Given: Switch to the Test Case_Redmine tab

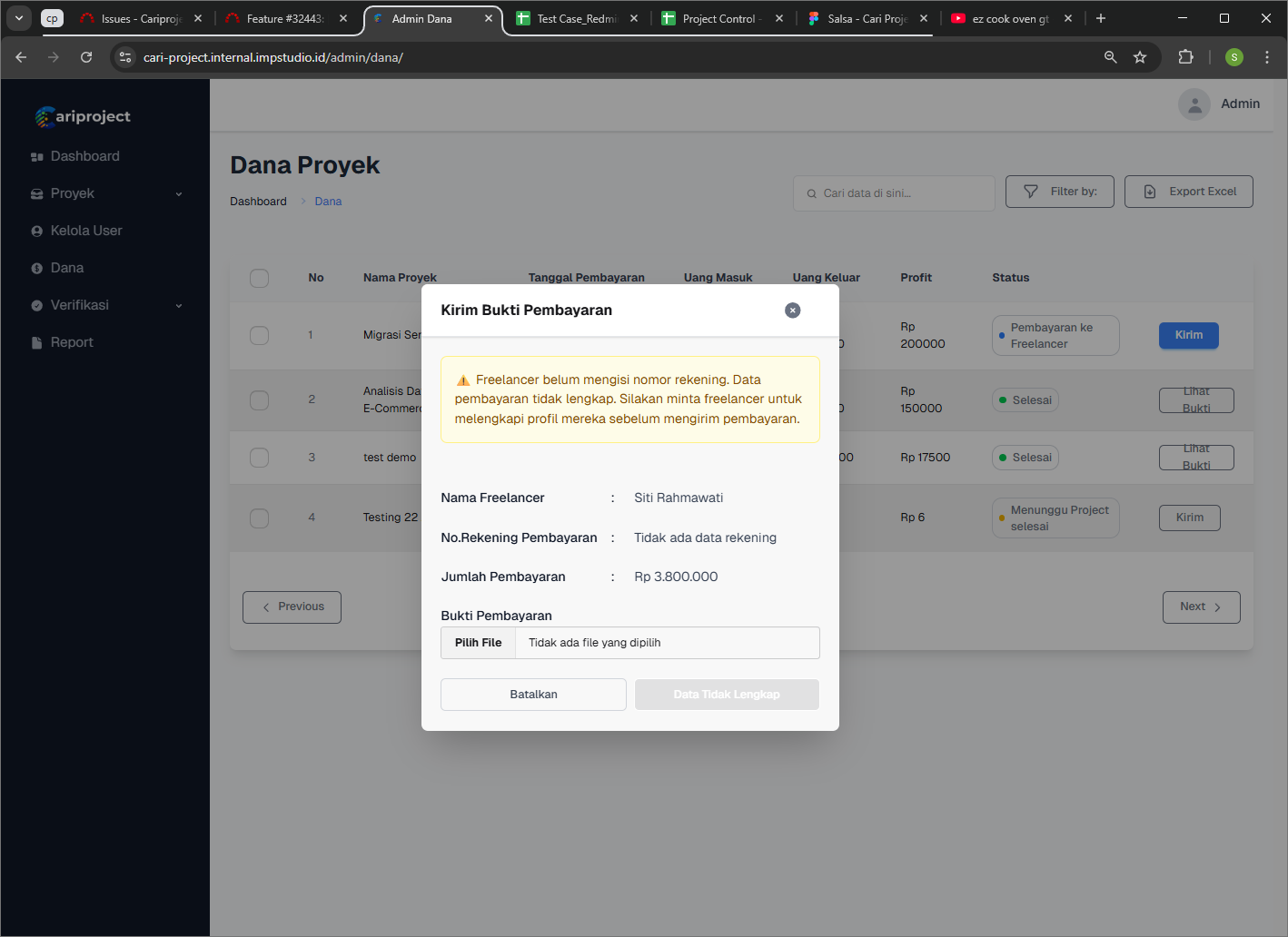Looking at the screenshot, I should (x=576, y=18).
